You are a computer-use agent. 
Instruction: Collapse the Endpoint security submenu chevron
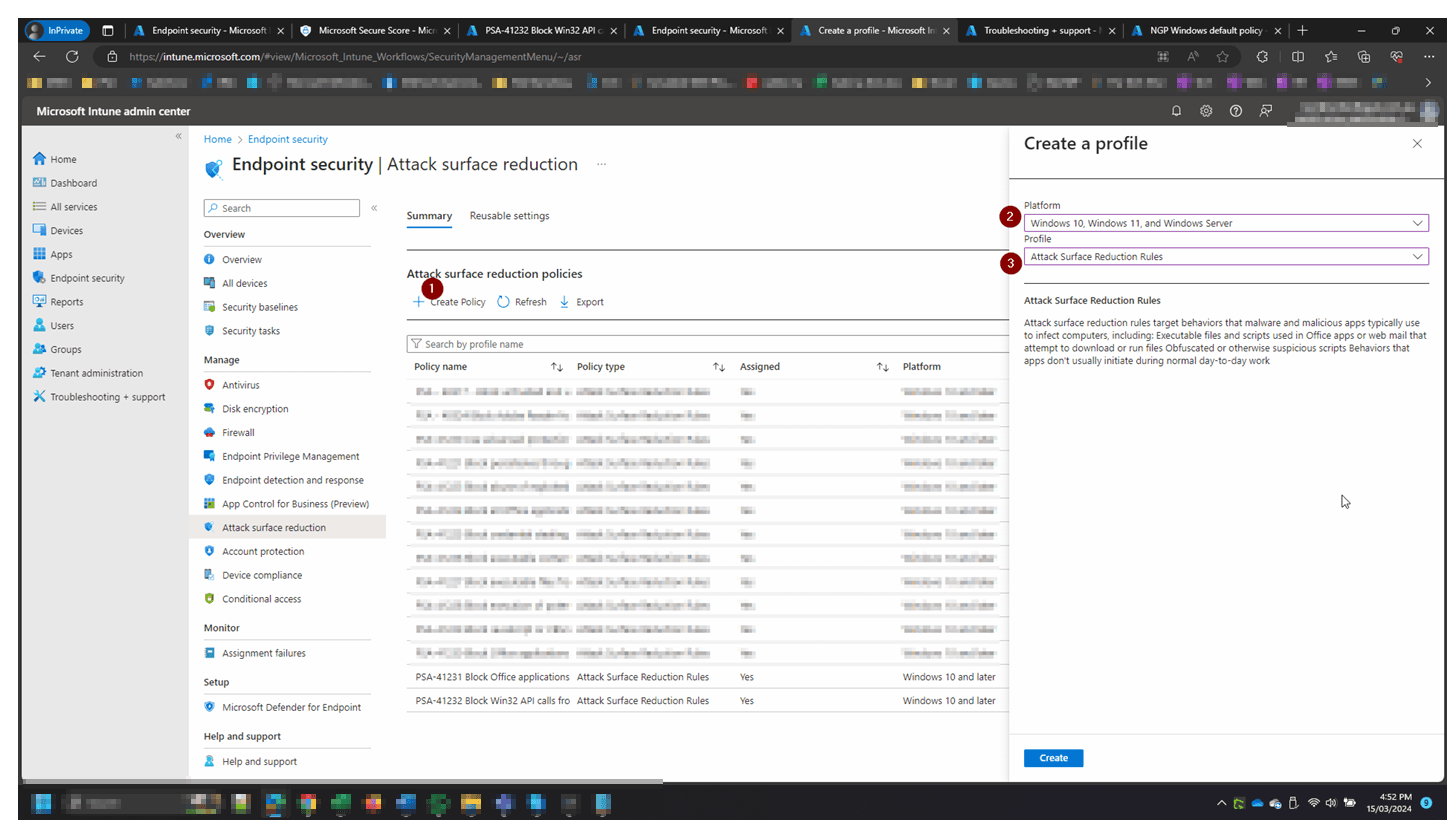(374, 208)
